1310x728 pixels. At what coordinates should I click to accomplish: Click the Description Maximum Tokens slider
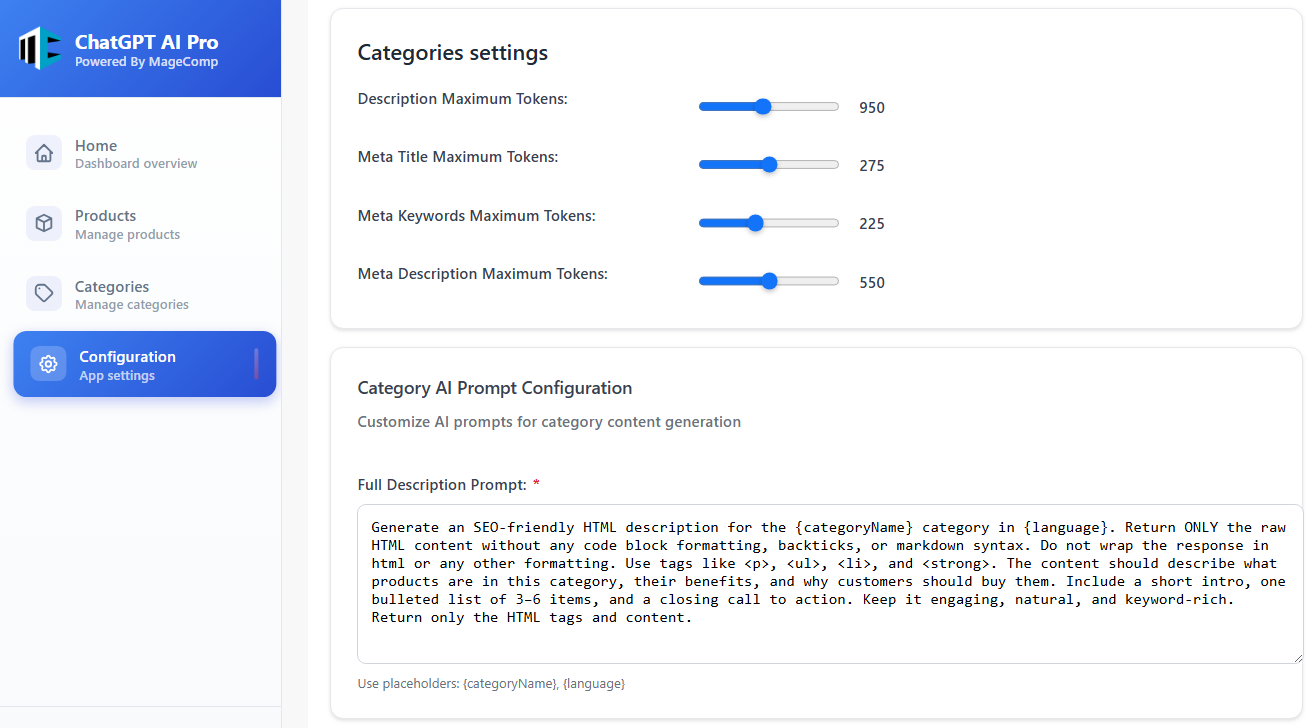(768, 107)
